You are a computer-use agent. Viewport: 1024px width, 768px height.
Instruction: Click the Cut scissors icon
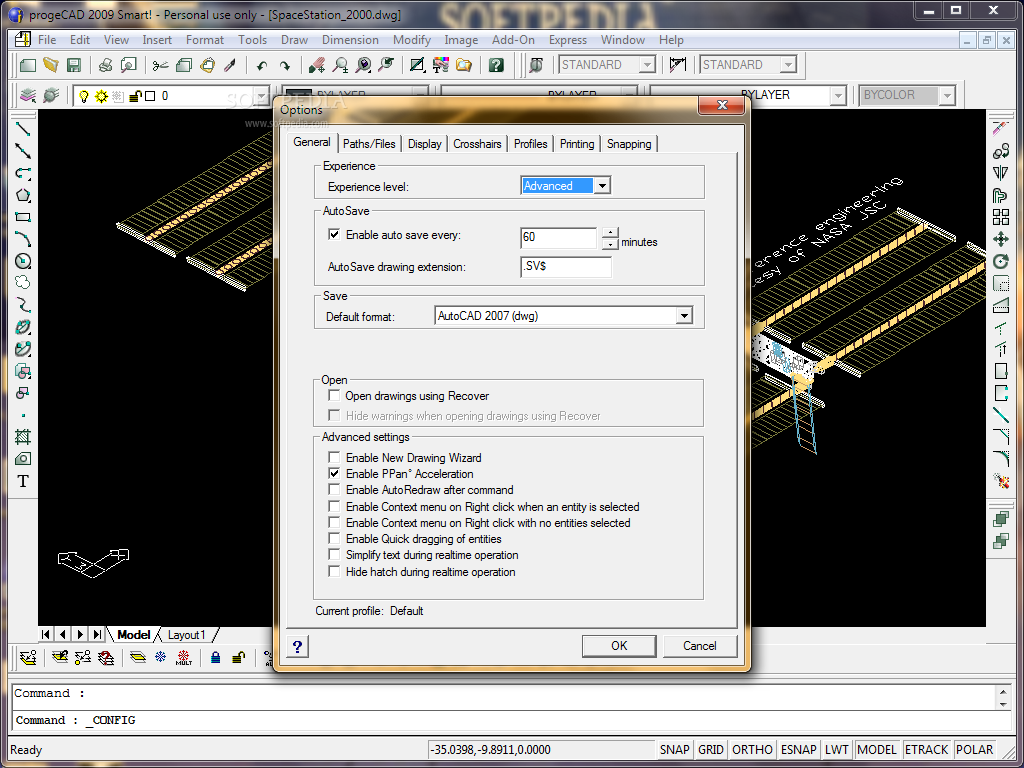point(160,65)
